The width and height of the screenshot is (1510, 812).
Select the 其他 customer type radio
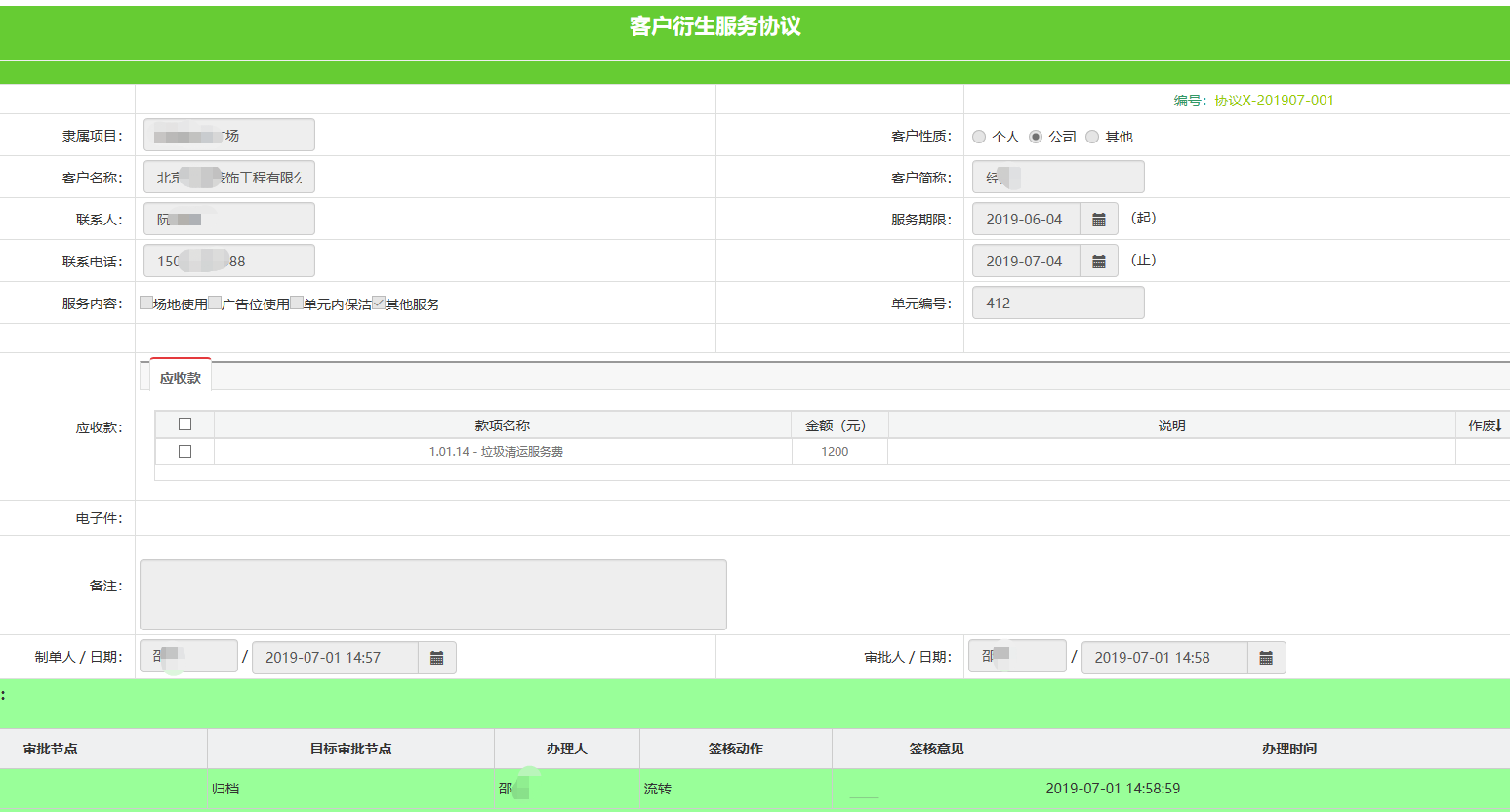(1092, 137)
